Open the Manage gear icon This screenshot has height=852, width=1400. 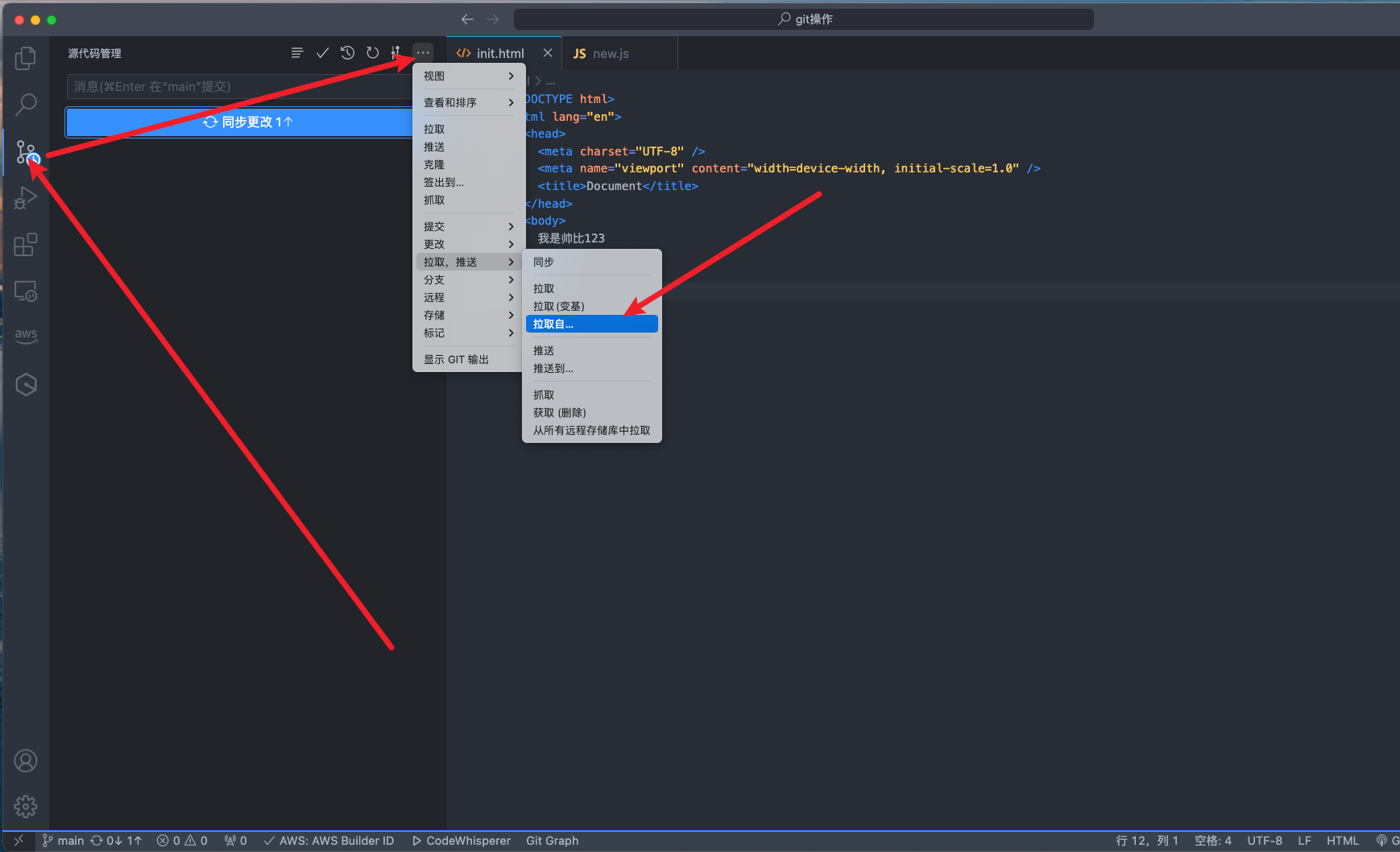pos(26,806)
